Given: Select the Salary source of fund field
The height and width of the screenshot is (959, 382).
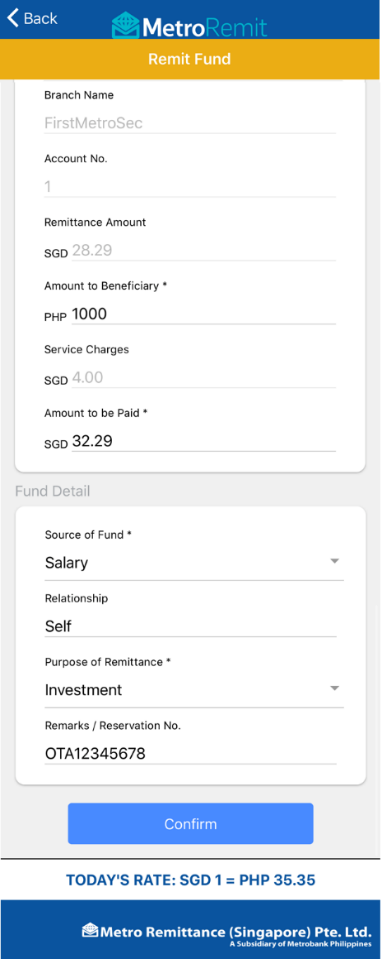Looking at the screenshot, I should [194, 563].
